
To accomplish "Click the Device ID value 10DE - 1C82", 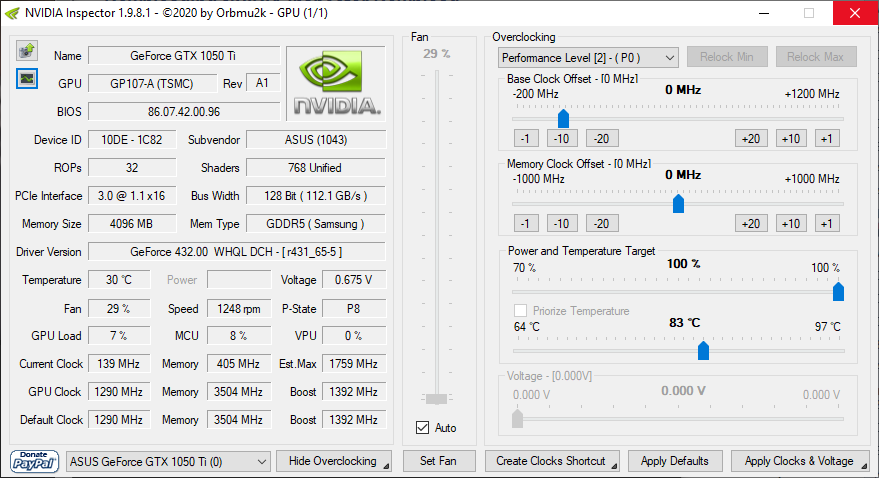I will (x=132, y=140).
